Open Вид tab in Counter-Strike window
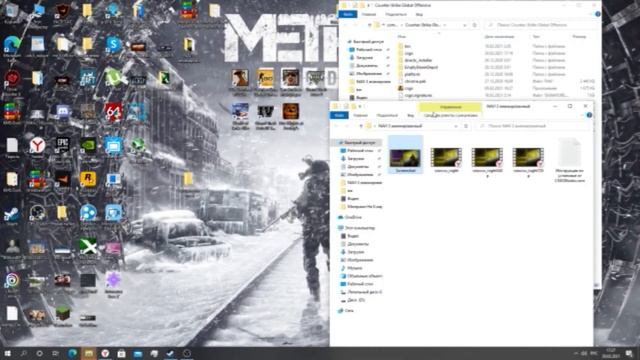Viewport: 640px width, 360px height. [419, 15]
